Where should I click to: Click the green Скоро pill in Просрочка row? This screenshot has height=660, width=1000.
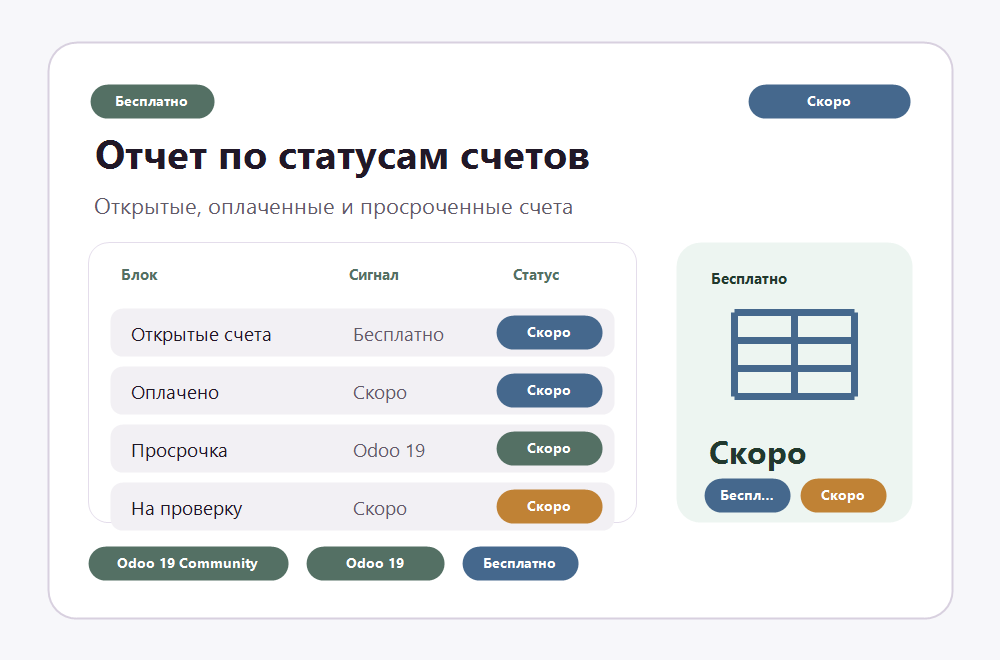(549, 448)
